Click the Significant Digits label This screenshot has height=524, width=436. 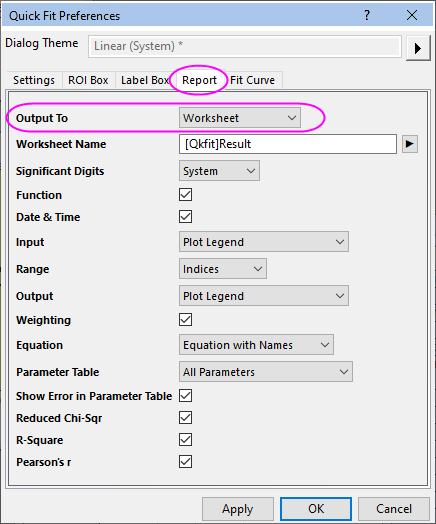[60, 171]
